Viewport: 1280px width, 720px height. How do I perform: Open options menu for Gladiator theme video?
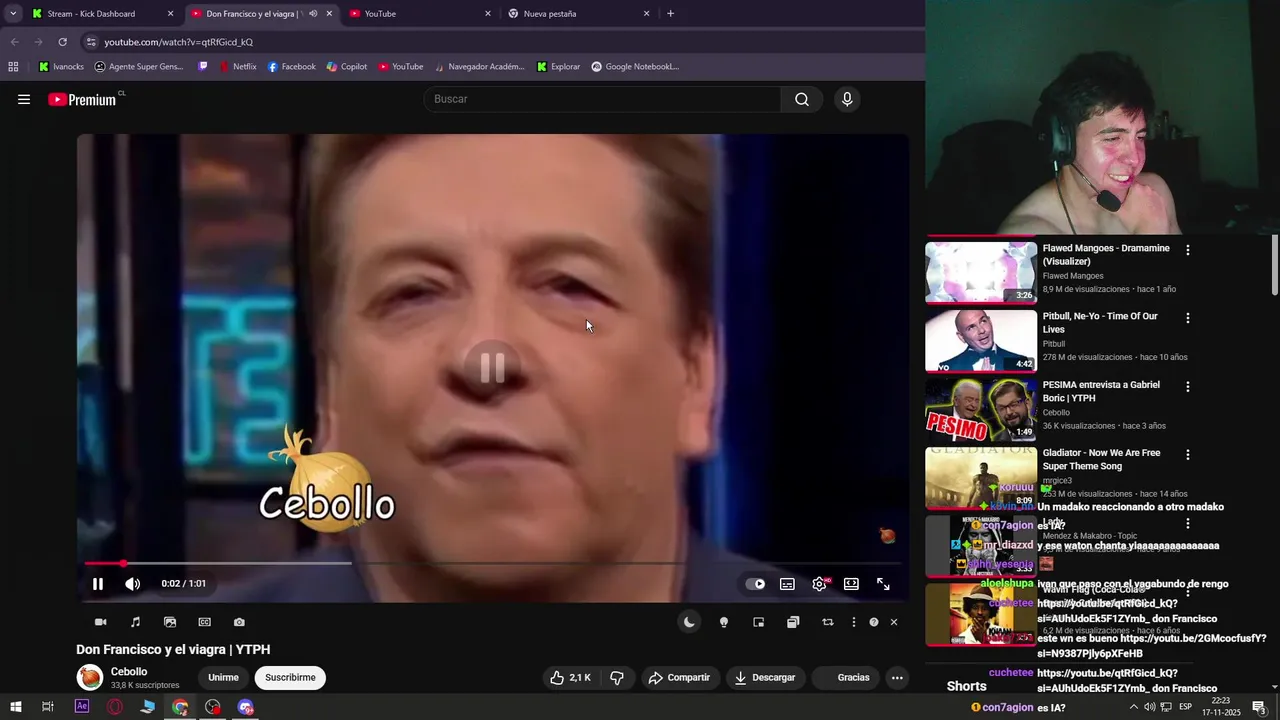point(1187,454)
